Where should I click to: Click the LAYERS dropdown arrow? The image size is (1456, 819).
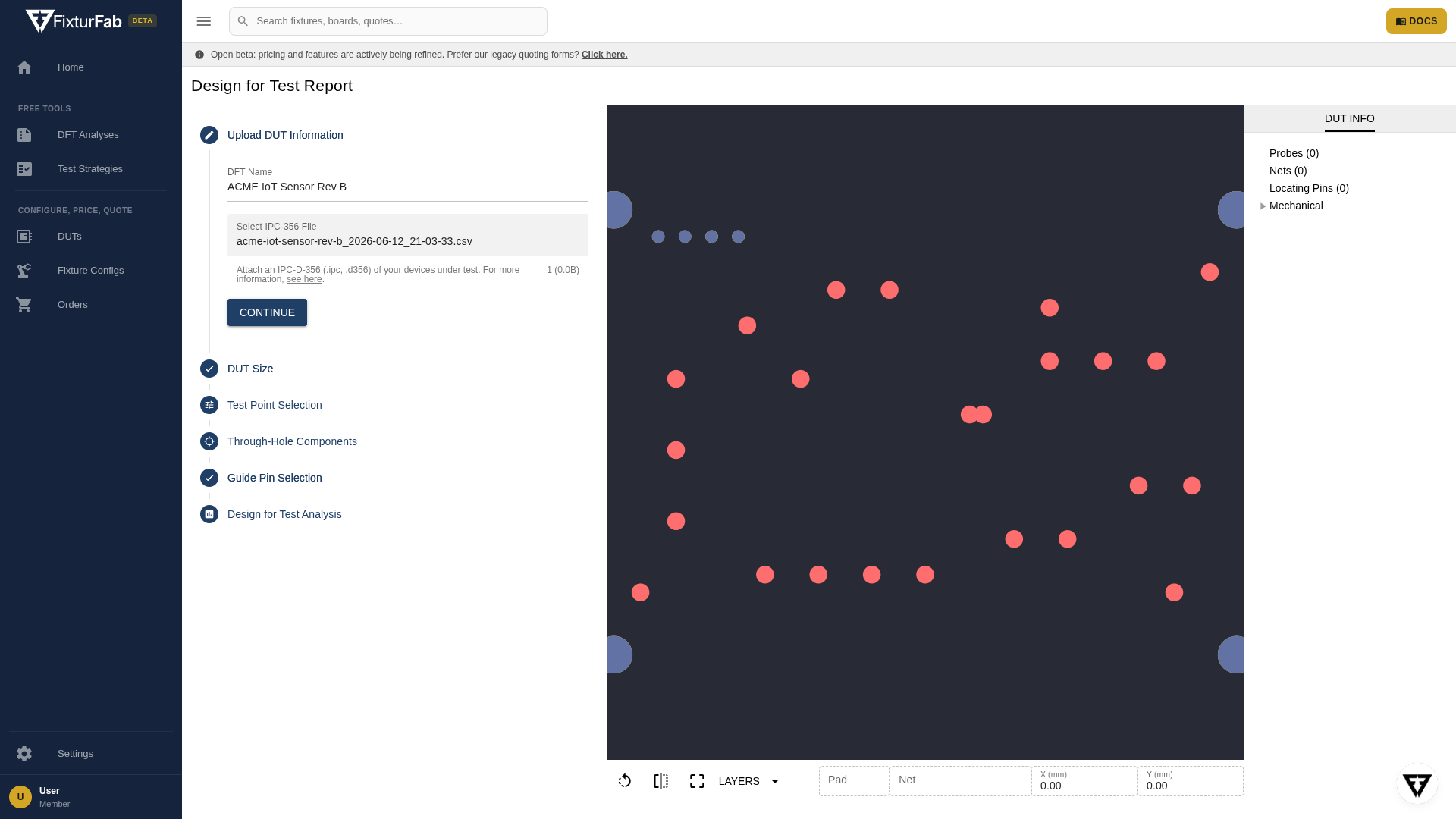[775, 781]
